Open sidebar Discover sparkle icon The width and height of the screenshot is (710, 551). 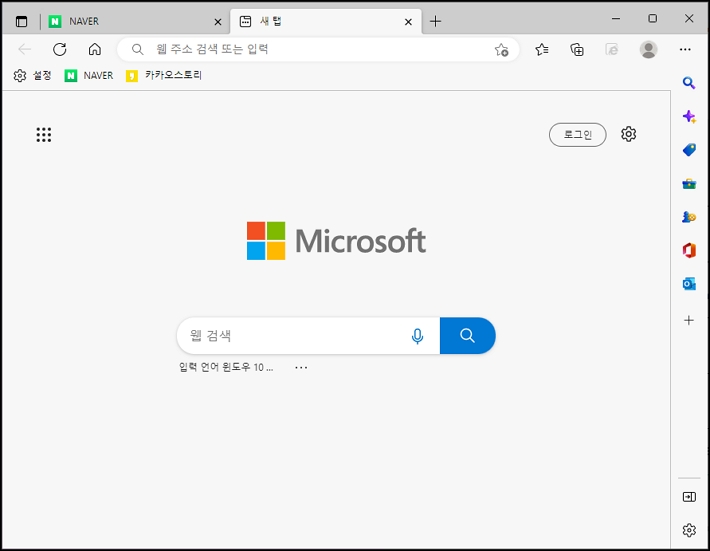click(689, 116)
